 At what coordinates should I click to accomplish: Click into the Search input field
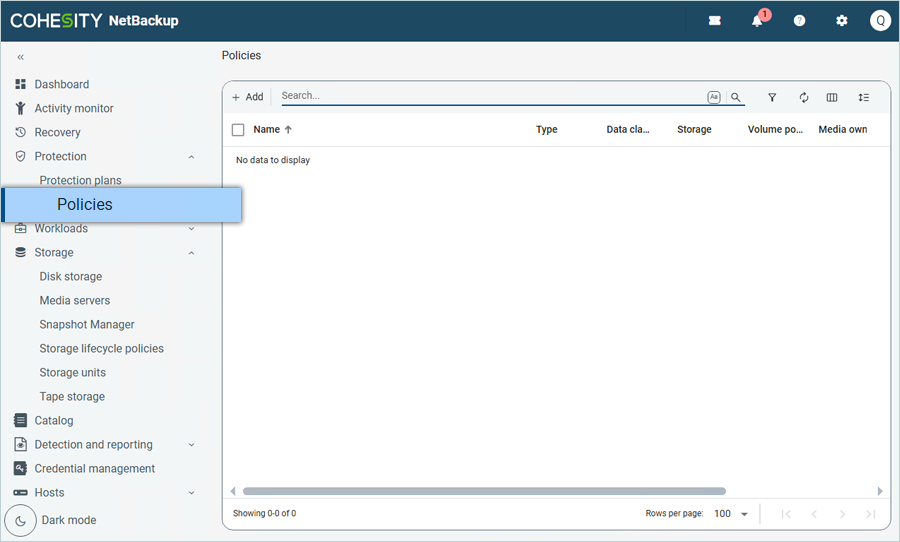pyautogui.click(x=490, y=96)
